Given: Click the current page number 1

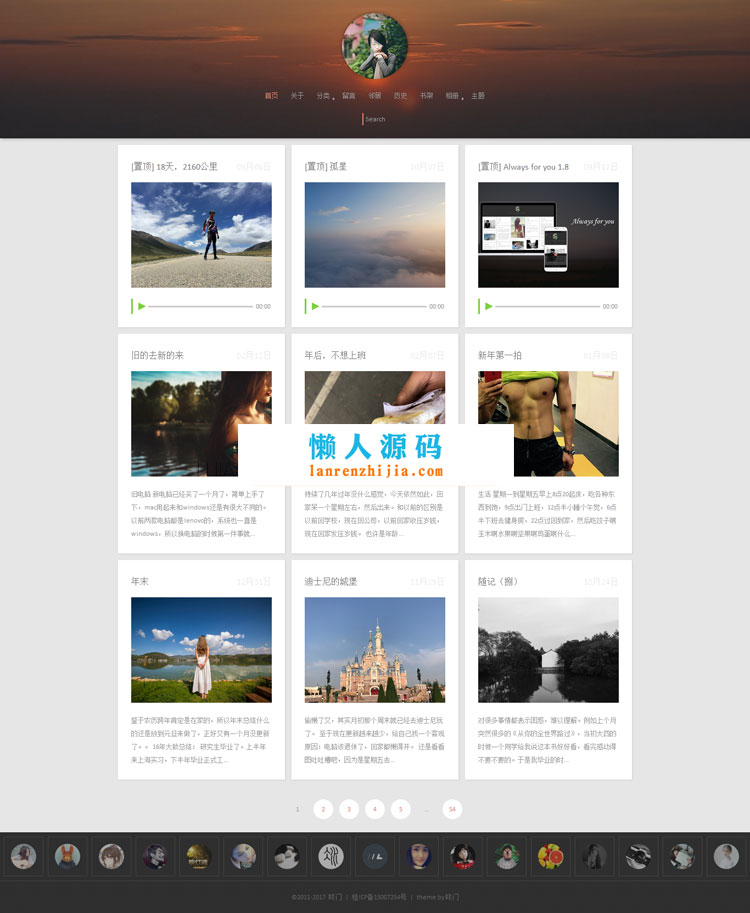Looking at the screenshot, I should pos(298,809).
